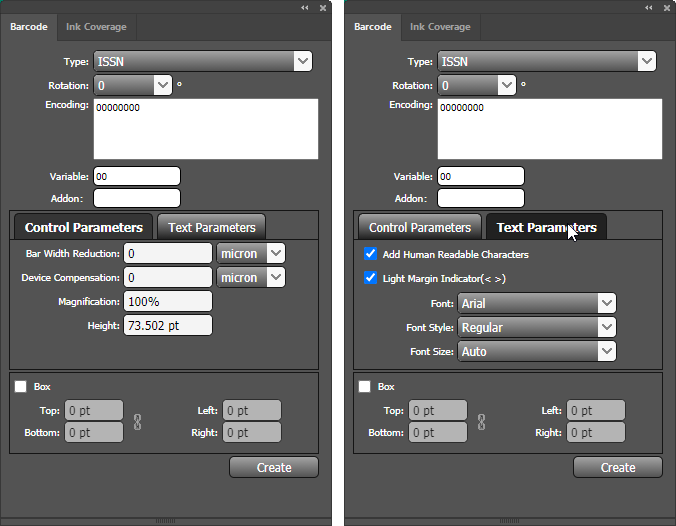Viewport: 676px width, 526px height.
Task: Click the chain link icon in the Font Style panel
Action: [x=482, y=421]
